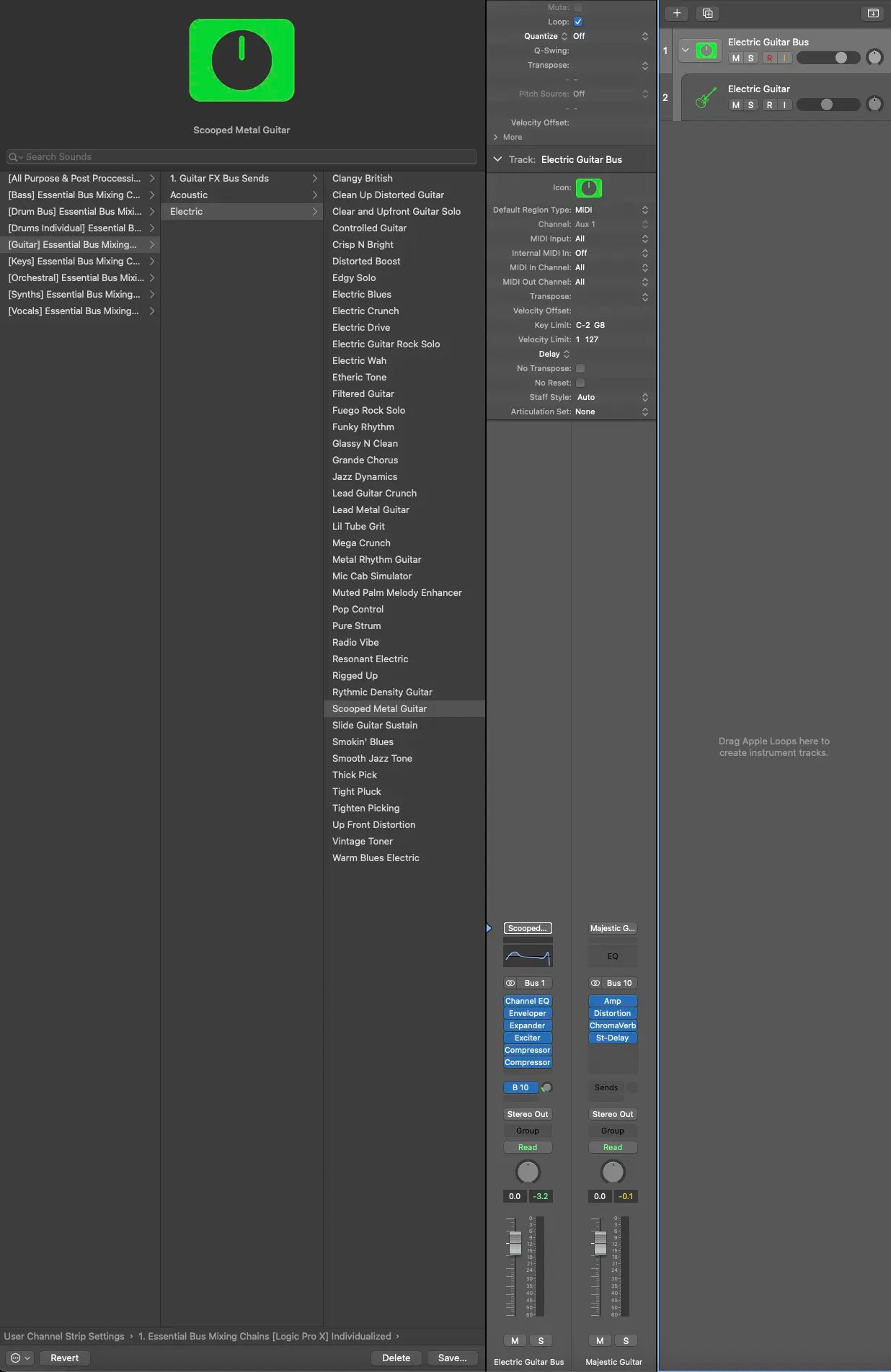891x1372 pixels.
Task: Enable the No Transpose checkbox
Action: (x=580, y=368)
